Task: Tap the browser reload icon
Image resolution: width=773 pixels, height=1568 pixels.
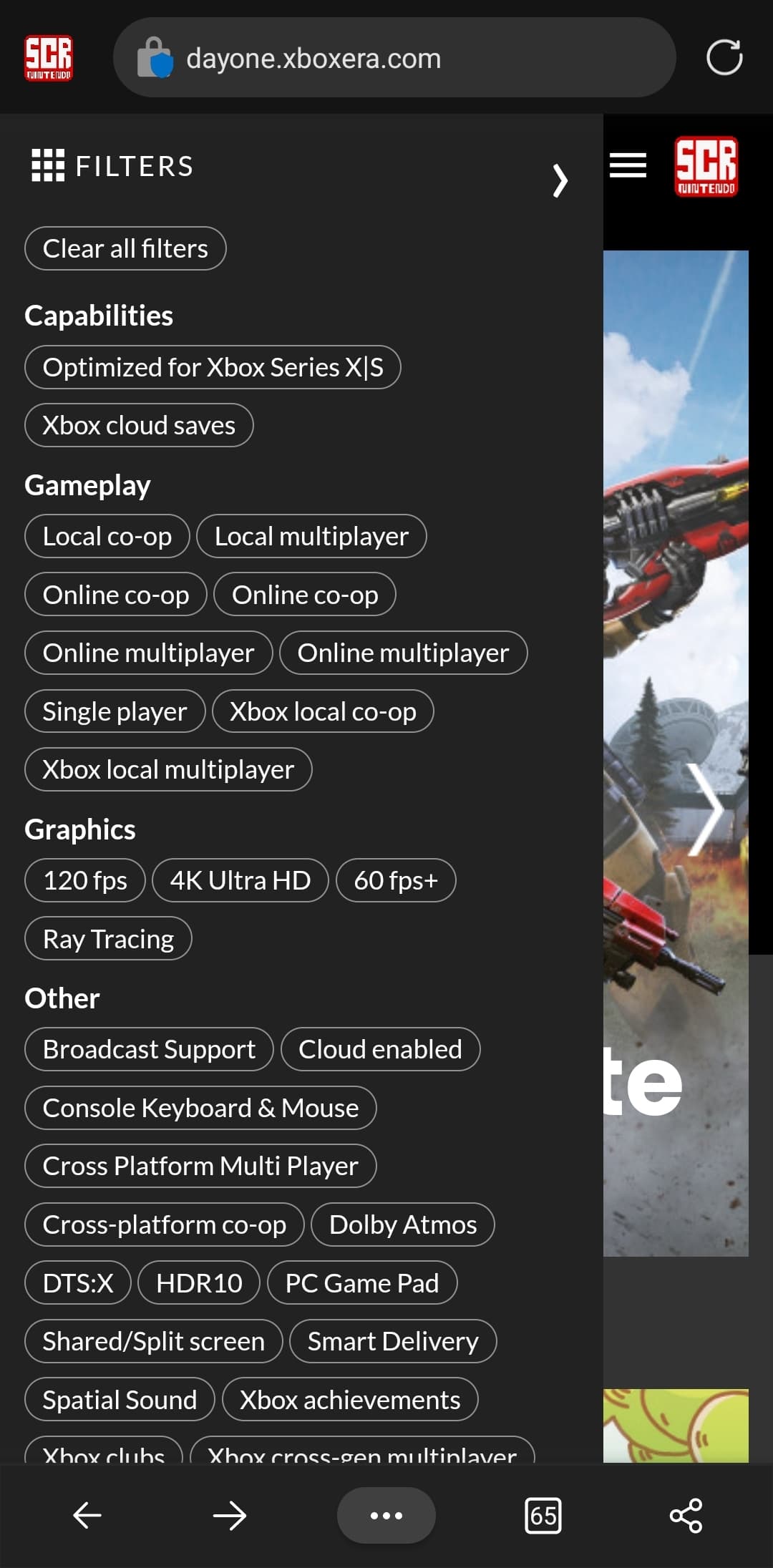Action: click(724, 57)
